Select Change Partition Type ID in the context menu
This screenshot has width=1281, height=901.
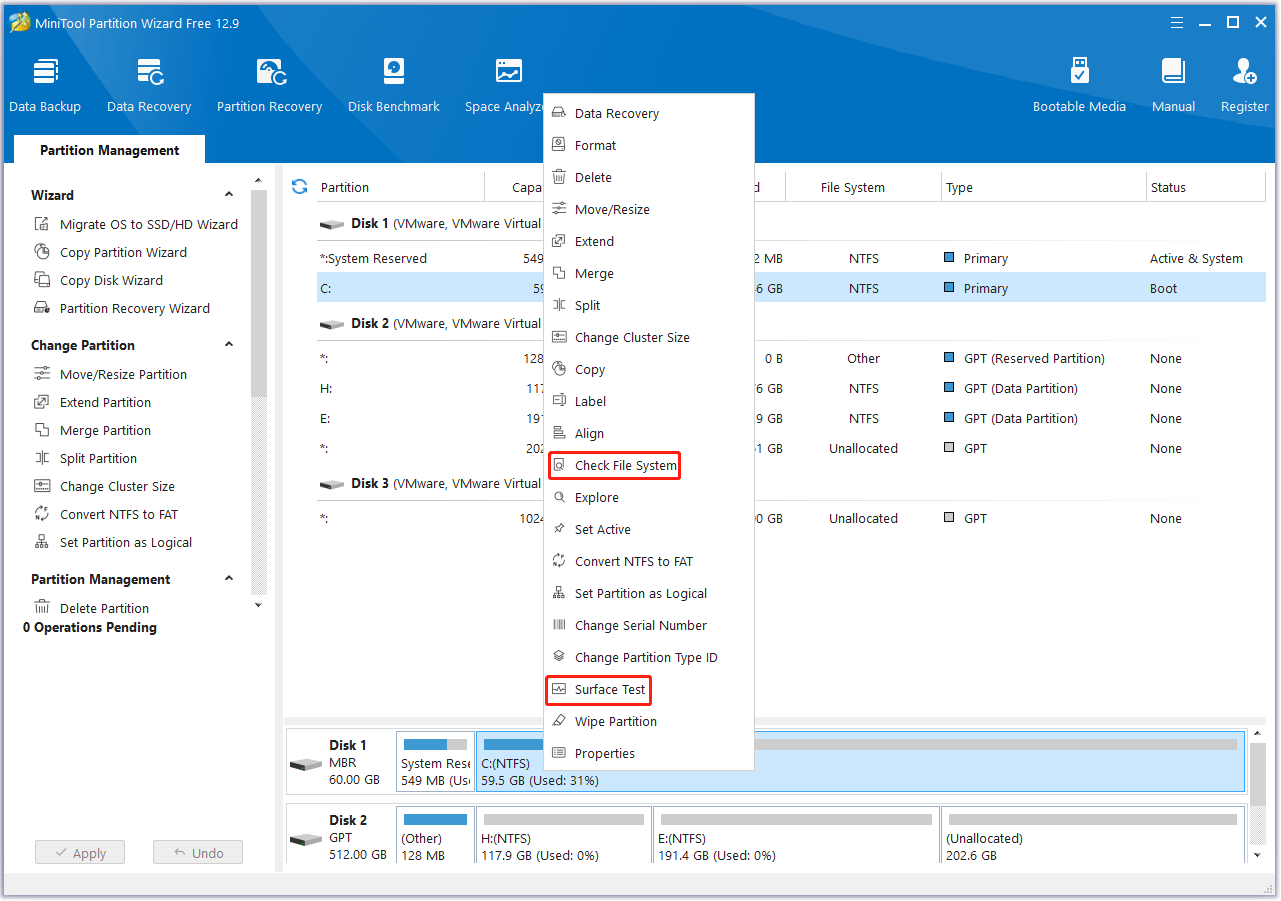(x=648, y=658)
